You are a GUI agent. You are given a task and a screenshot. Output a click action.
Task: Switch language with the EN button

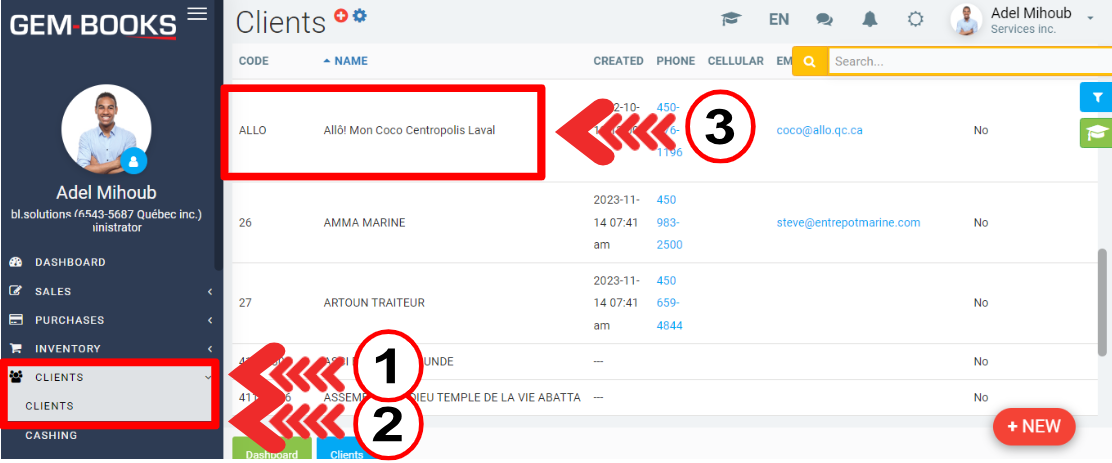point(779,19)
